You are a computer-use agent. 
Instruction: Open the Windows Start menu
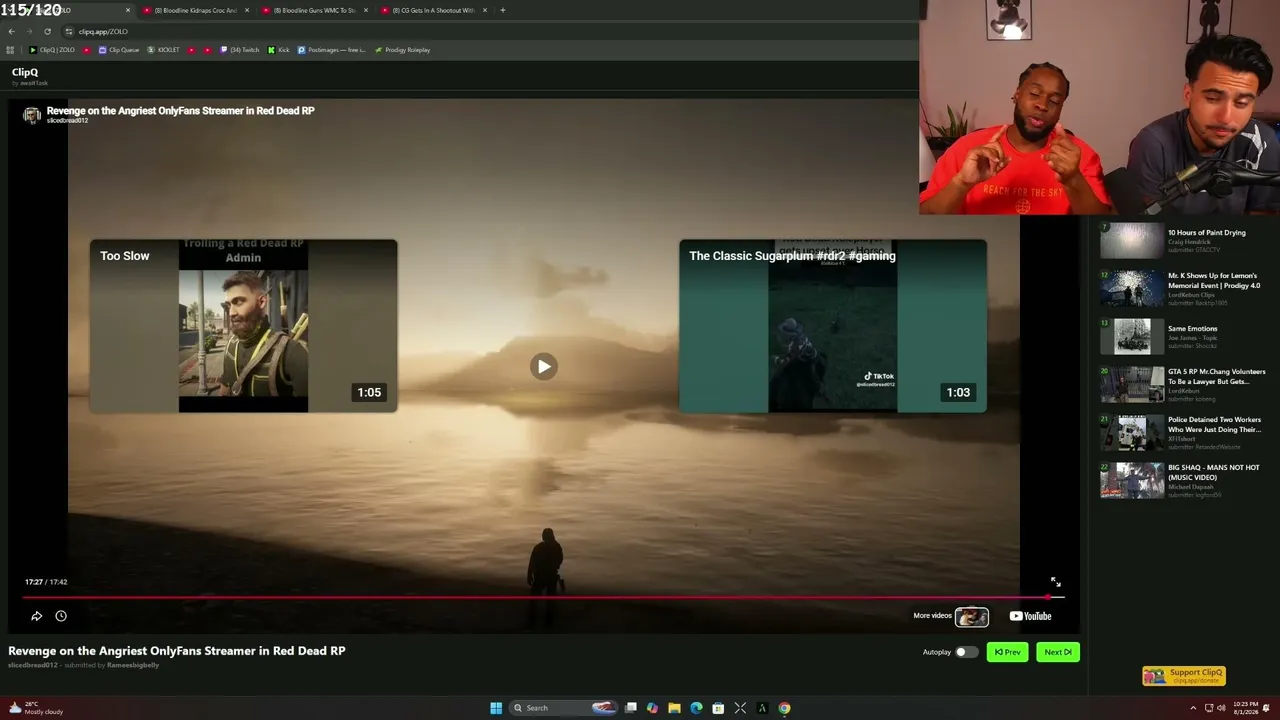(x=496, y=708)
